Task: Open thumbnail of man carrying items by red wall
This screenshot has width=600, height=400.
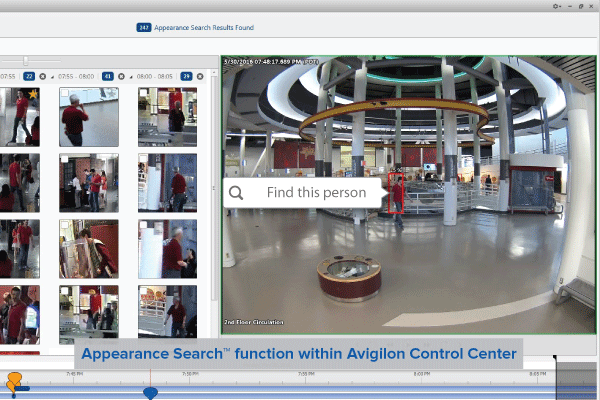Action: 89,249
